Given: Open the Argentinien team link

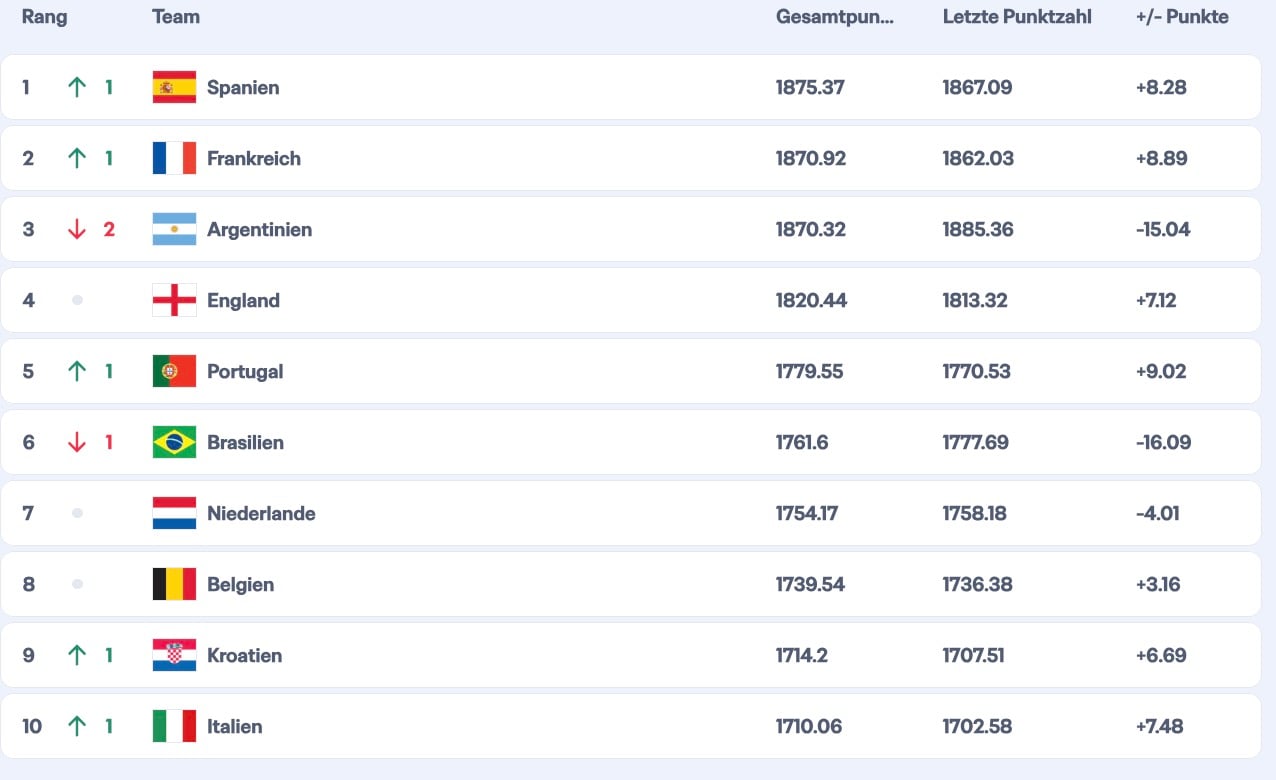Looking at the screenshot, I should [x=259, y=230].
